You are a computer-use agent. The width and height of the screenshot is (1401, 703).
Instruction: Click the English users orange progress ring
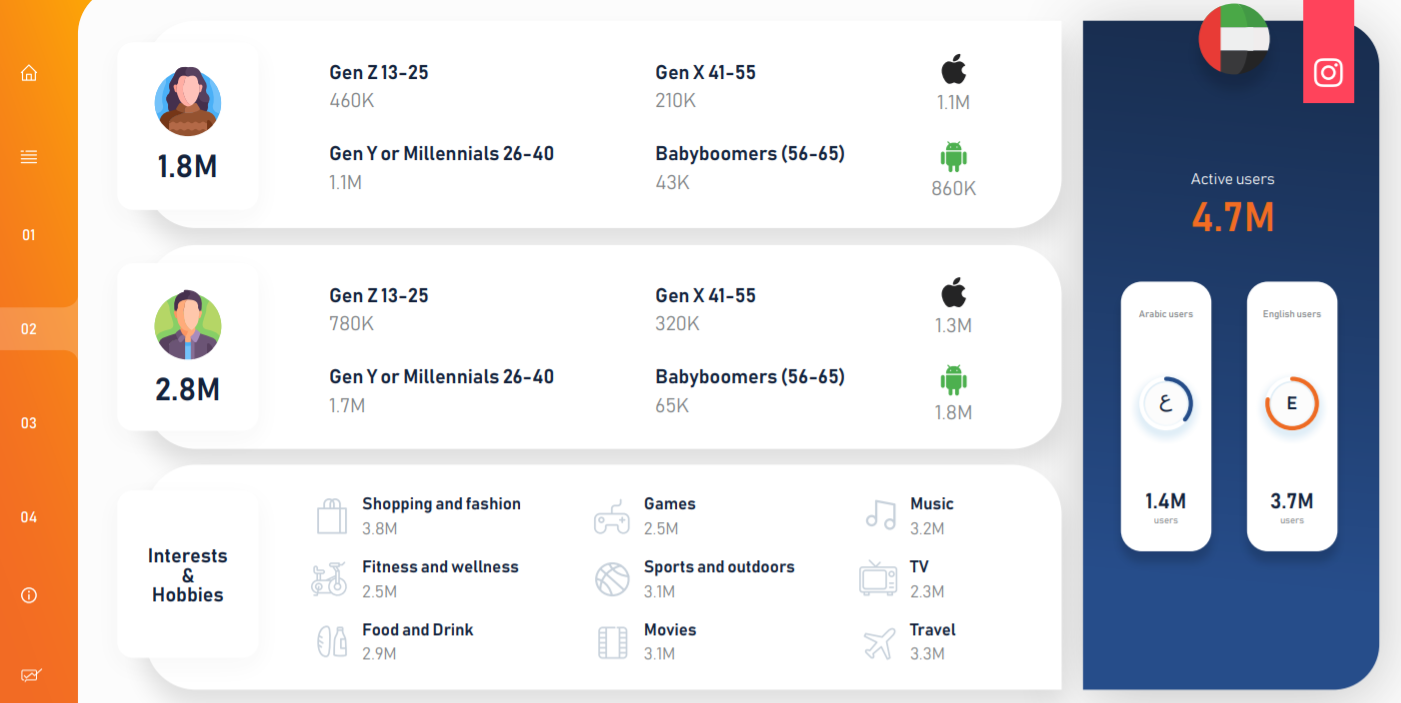1292,404
